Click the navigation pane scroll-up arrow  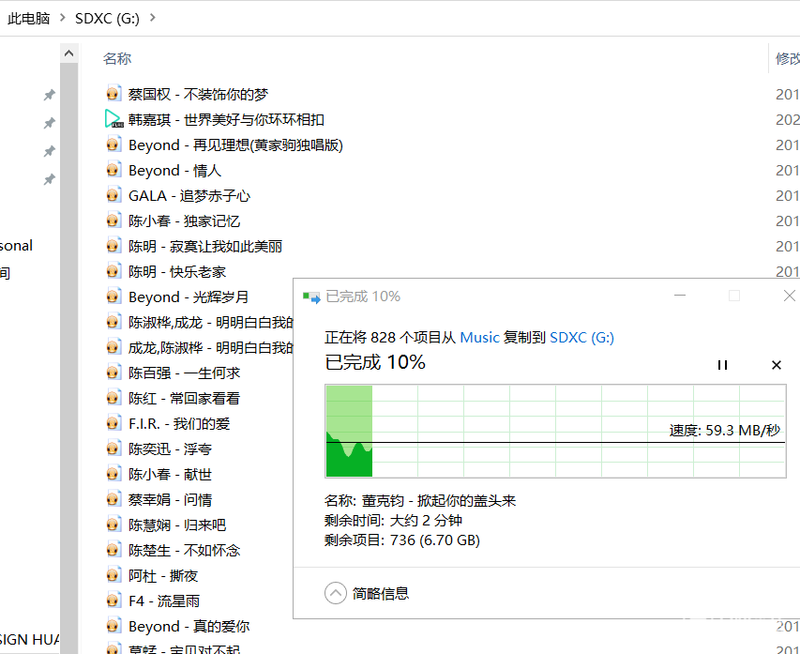[x=69, y=53]
